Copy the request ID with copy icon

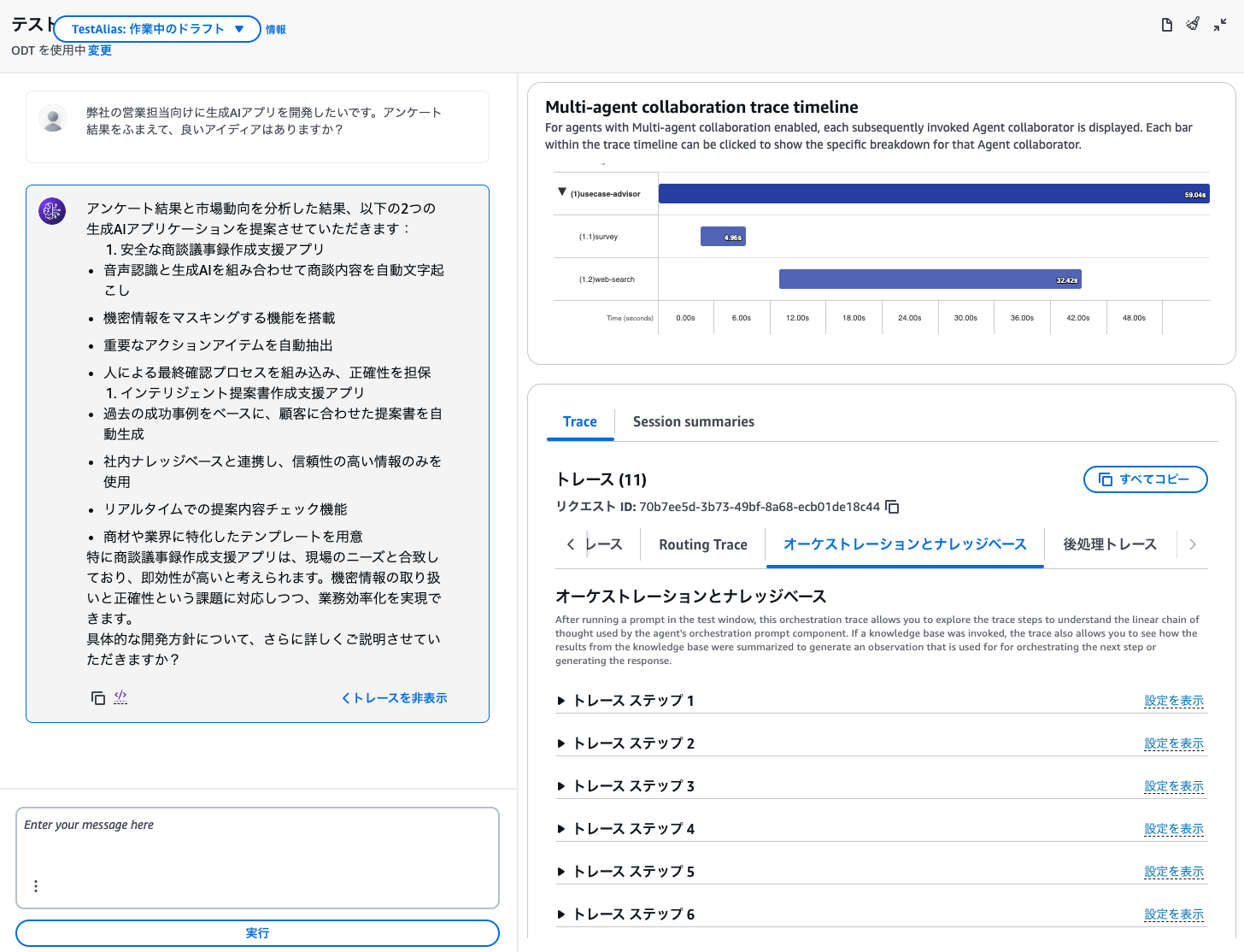pyautogui.click(x=892, y=507)
